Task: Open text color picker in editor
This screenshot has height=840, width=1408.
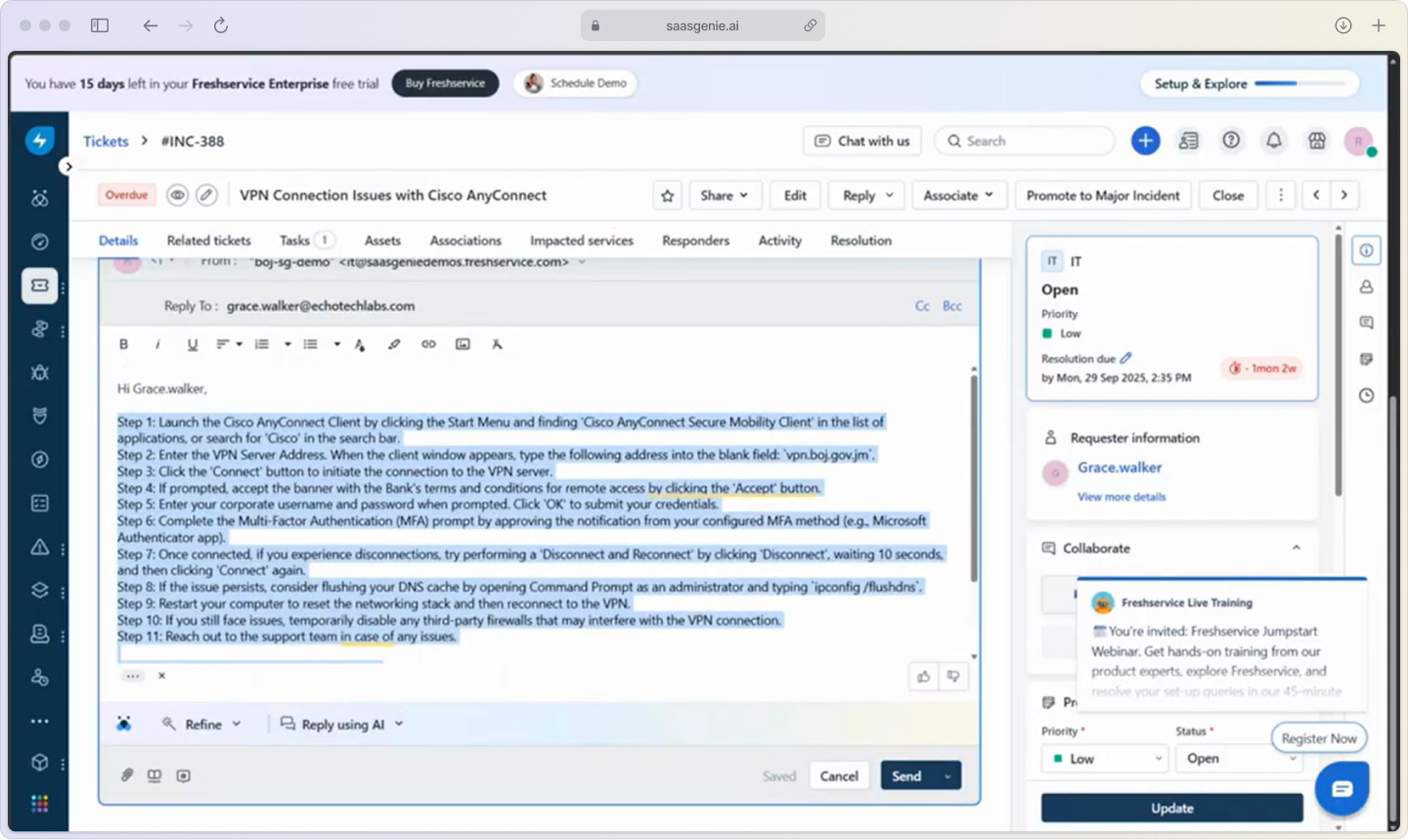Action: click(360, 344)
